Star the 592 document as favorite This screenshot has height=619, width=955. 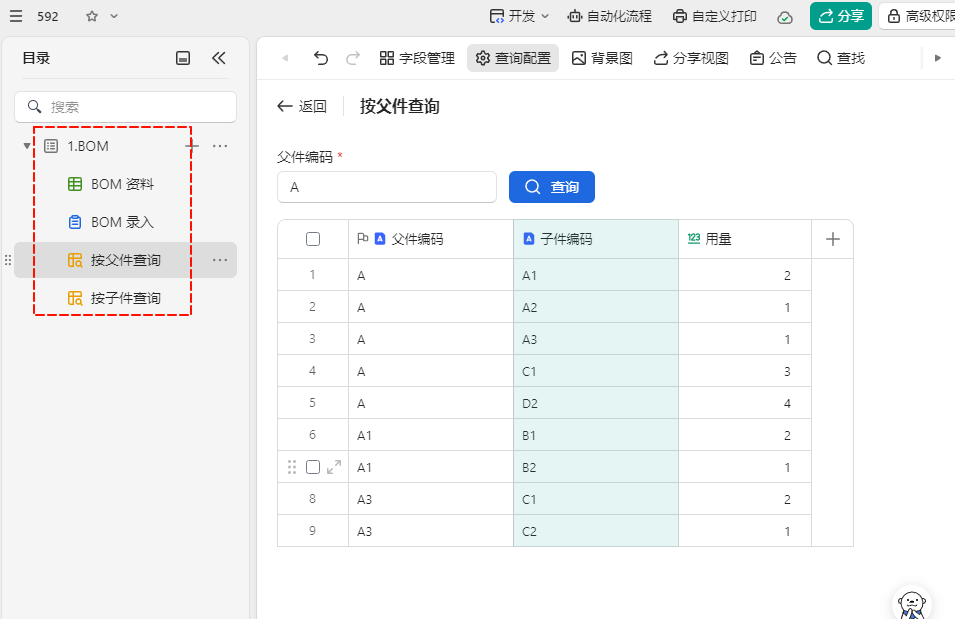point(92,16)
